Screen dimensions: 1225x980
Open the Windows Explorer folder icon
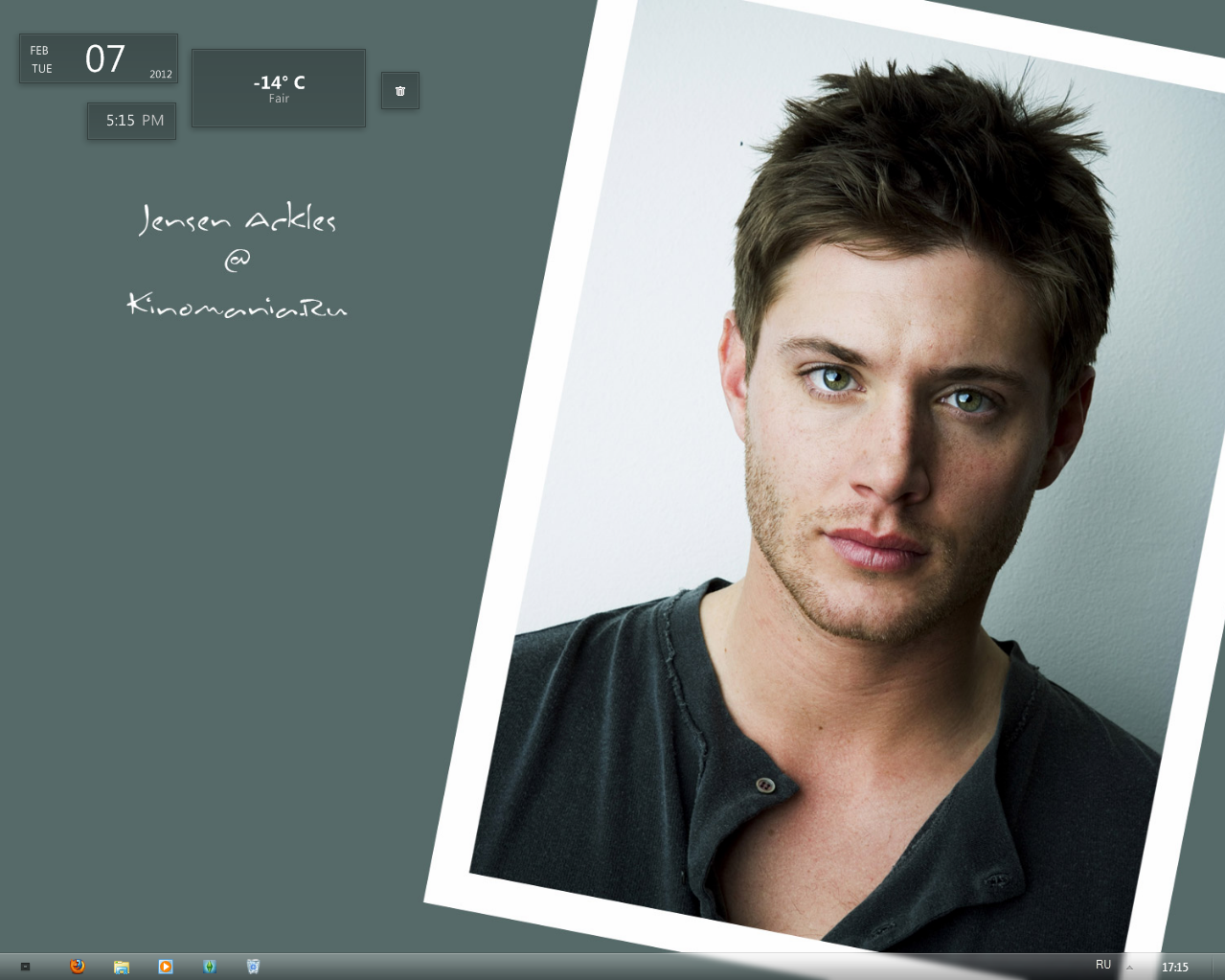point(122,967)
